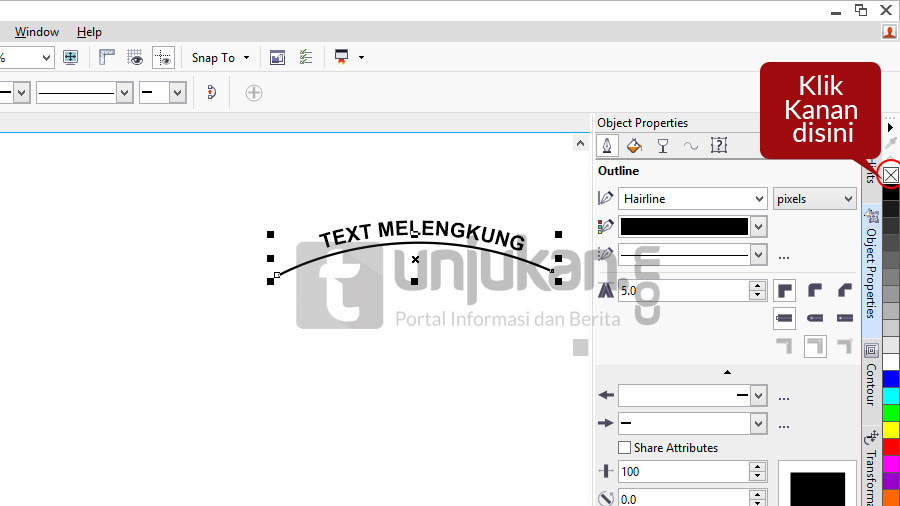
Task: Collapse the outline section arrow
Action: coord(727,372)
